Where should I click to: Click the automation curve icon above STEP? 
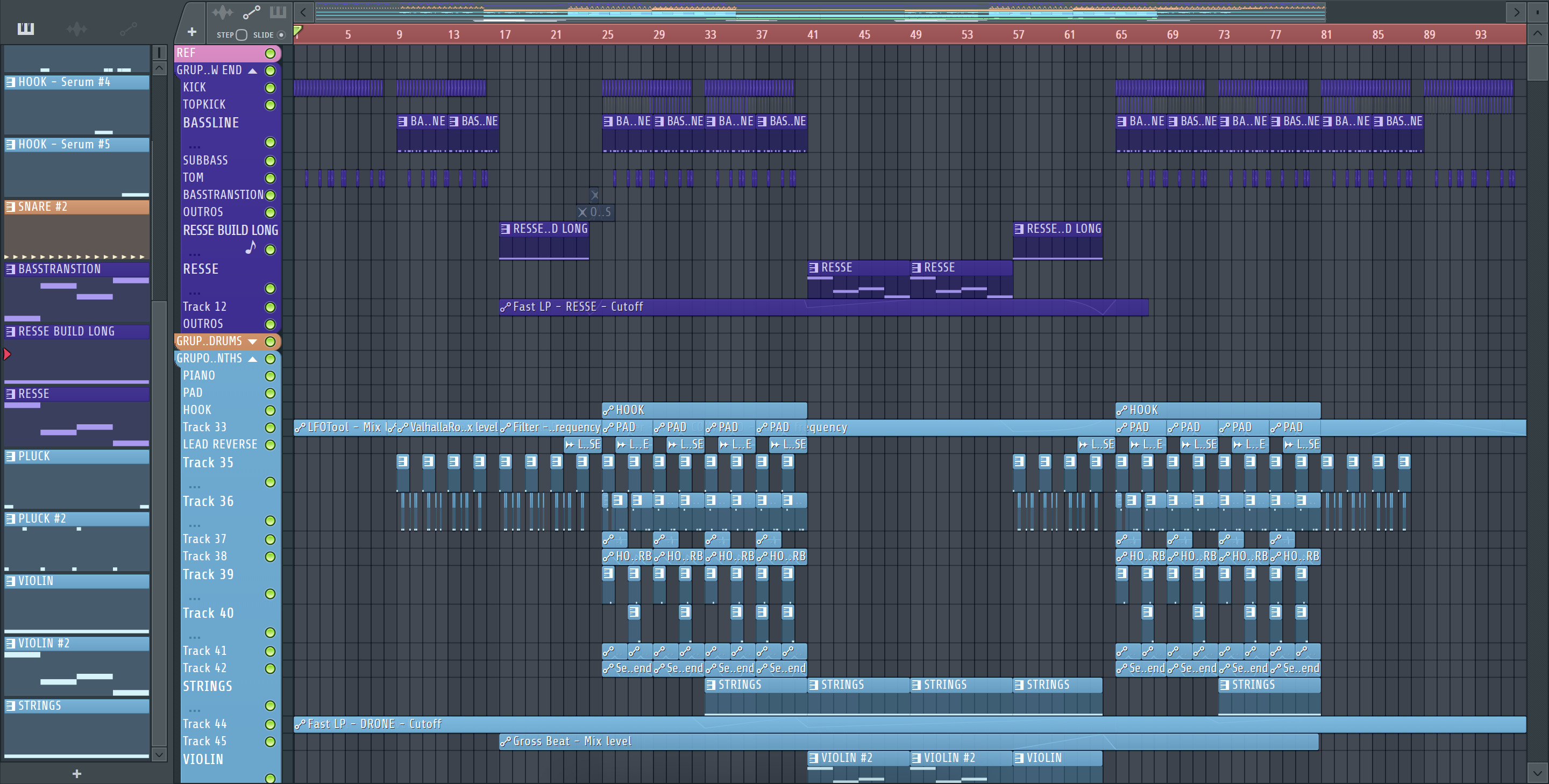[251, 11]
